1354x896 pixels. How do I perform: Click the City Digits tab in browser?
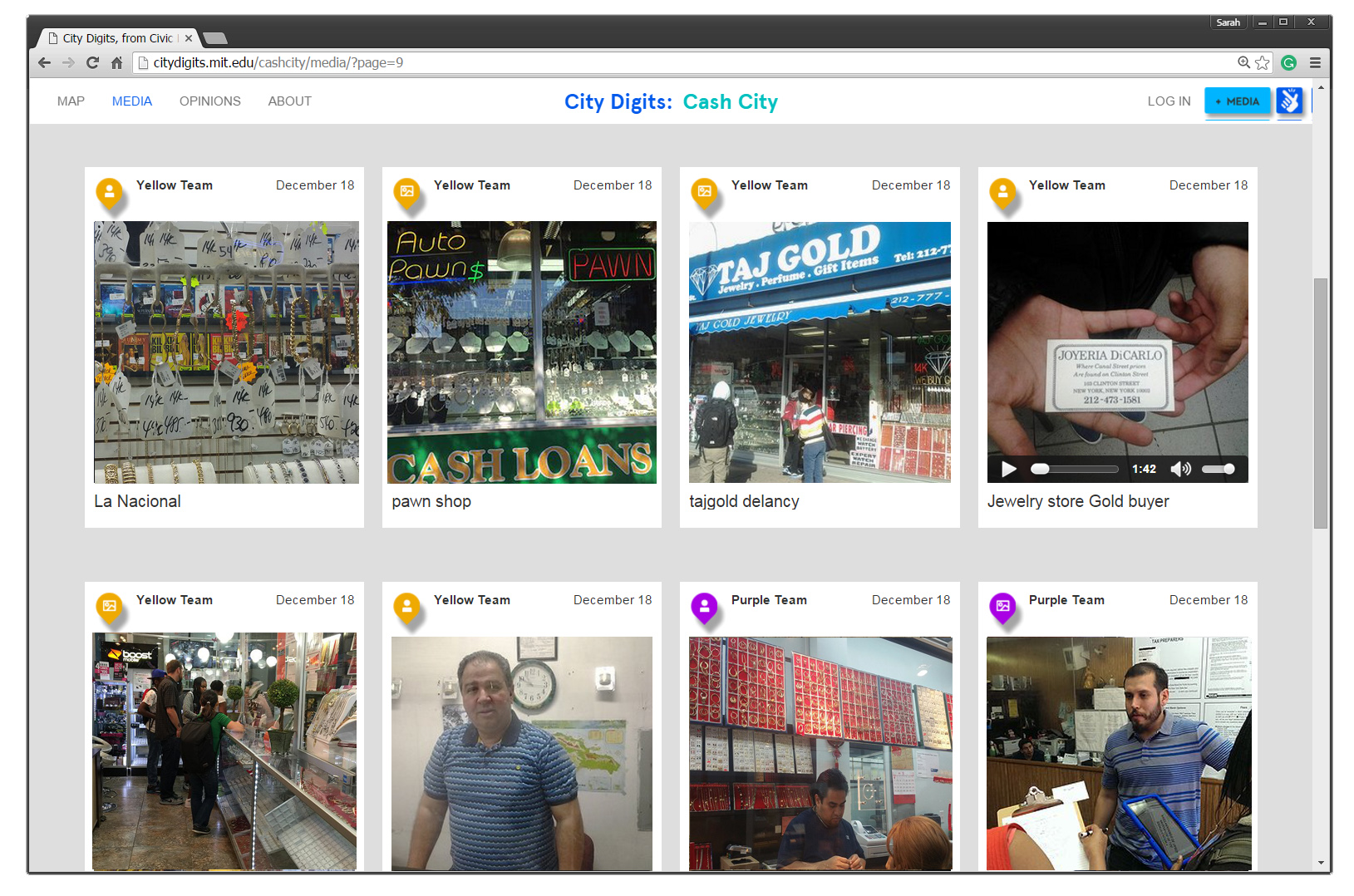[x=116, y=38]
